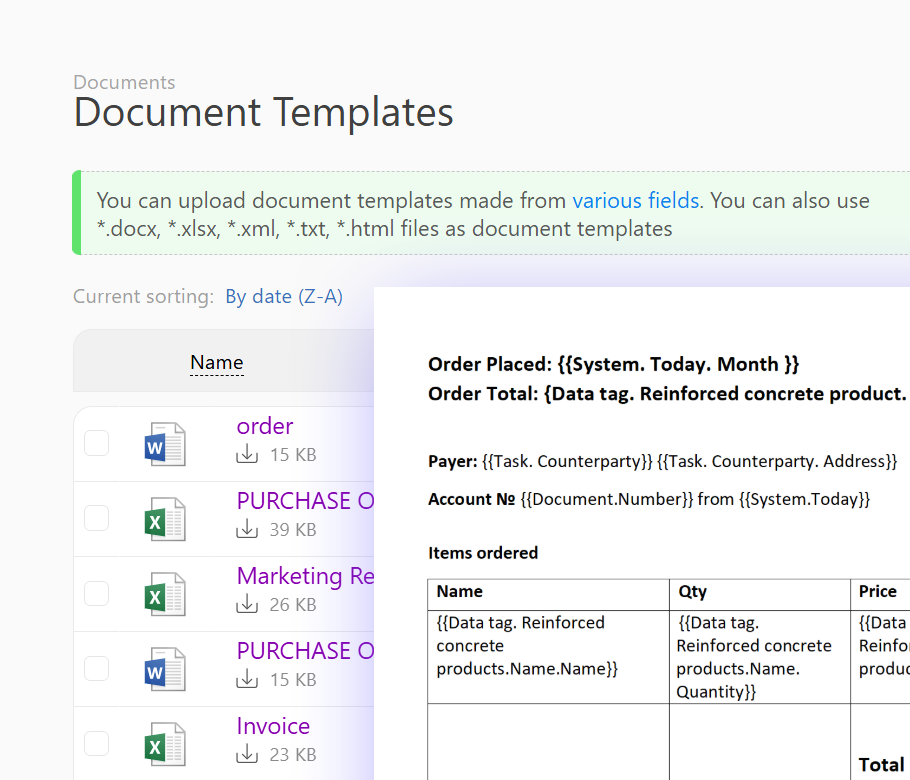Click the Account № line in the preview
Screen dimensions: 910x780
click(x=649, y=500)
